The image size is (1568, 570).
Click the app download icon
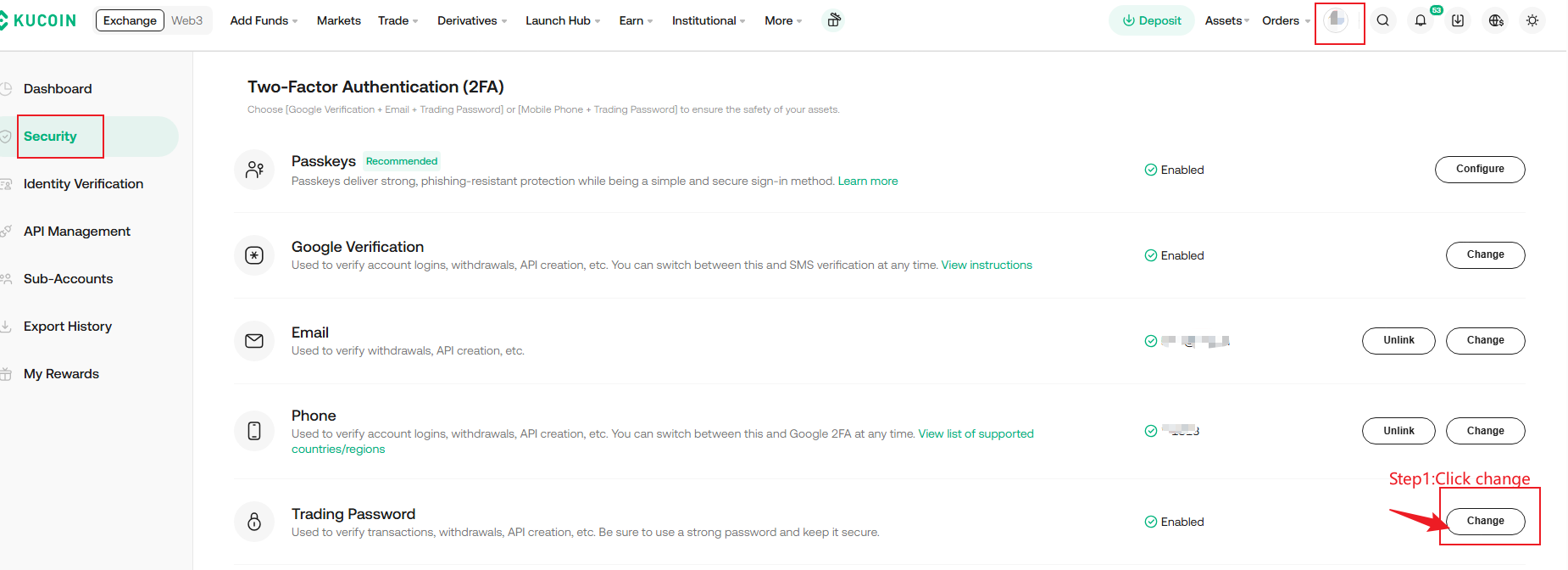click(1458, 20)
